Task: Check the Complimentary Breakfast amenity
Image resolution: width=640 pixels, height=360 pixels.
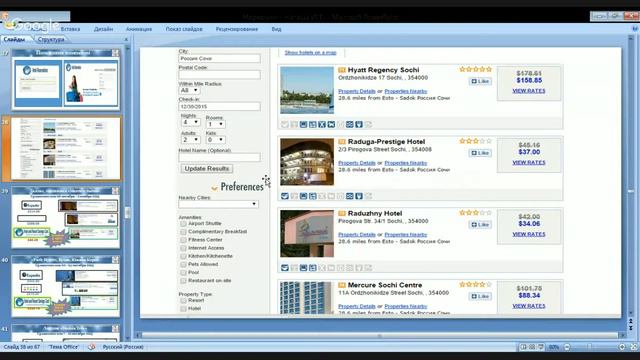Action: [x=183, y=232]
